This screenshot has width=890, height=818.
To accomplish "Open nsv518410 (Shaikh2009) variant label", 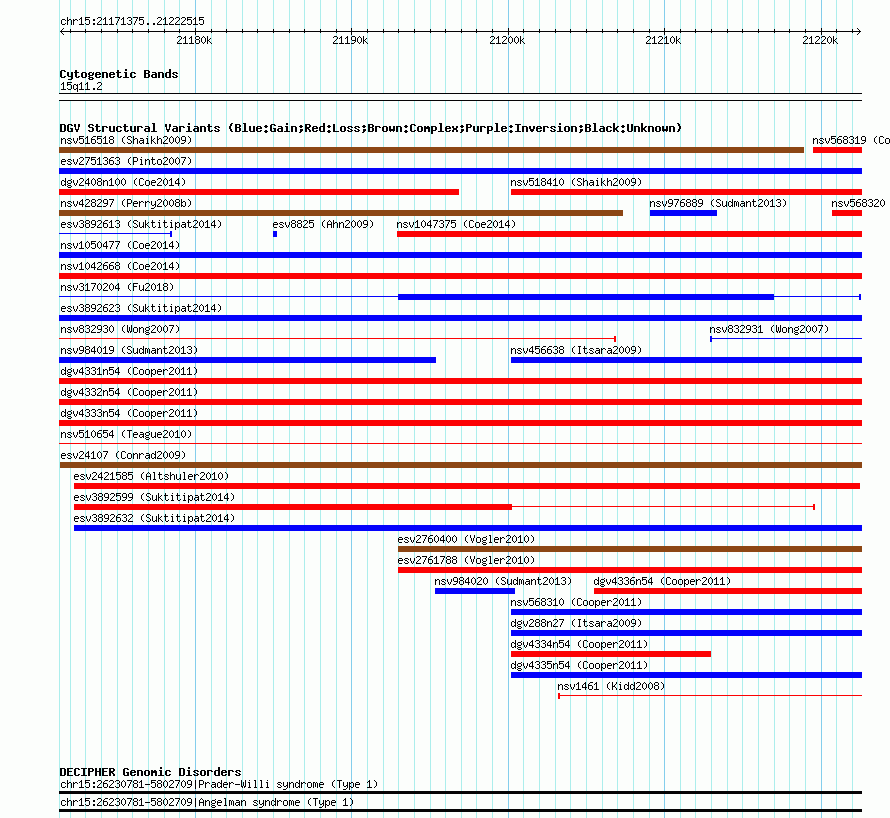I will [x=576, y=182].
